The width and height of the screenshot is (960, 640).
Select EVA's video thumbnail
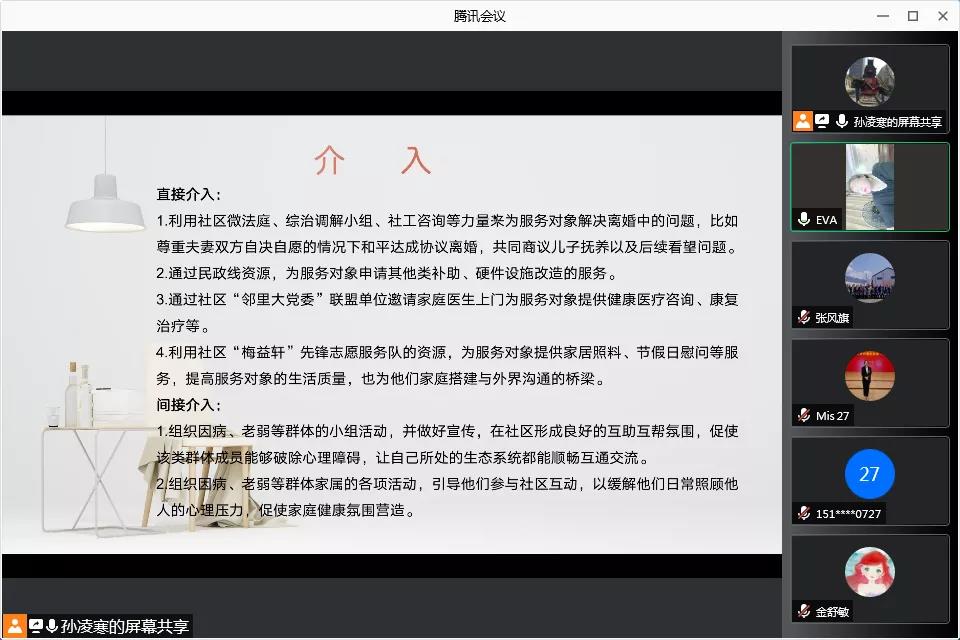(x=869, y=186)
